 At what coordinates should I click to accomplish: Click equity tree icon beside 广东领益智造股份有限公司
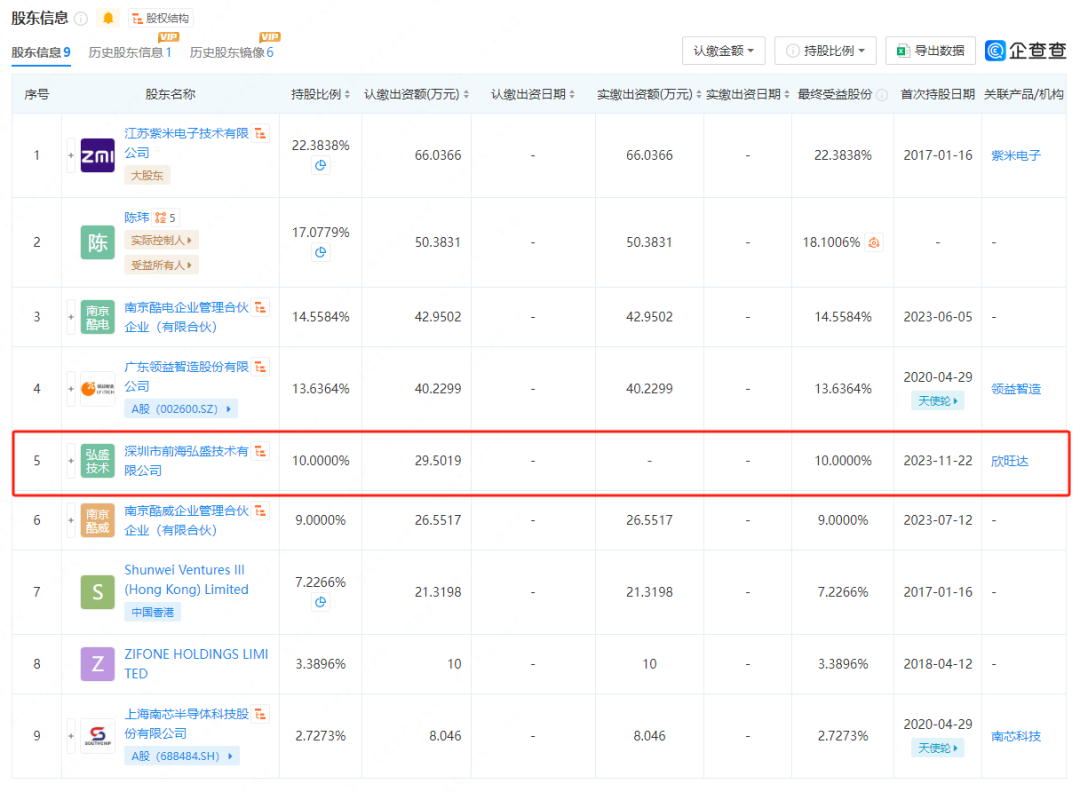[261, 368]
